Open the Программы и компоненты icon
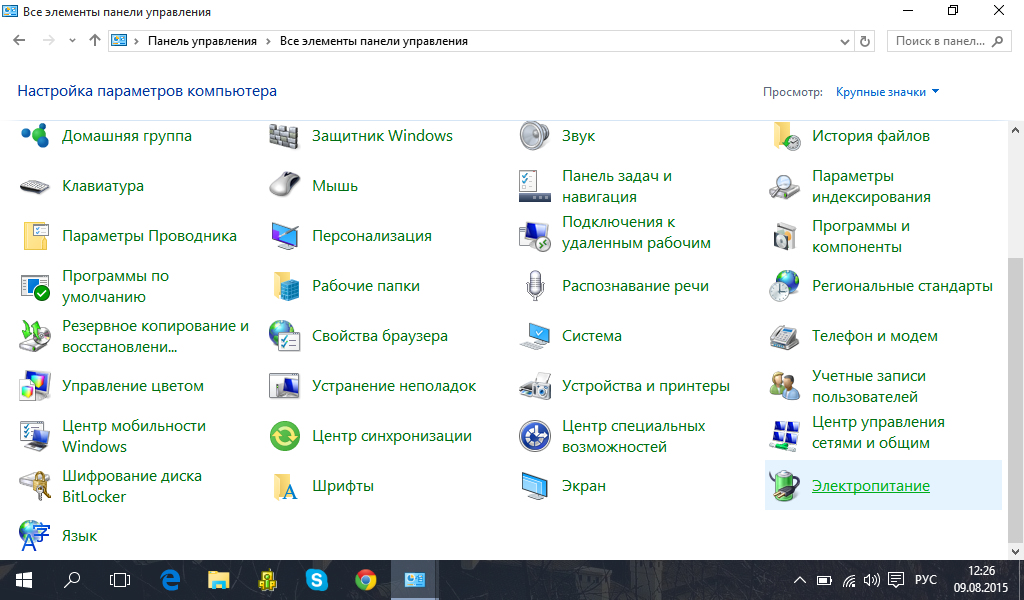The height and width of the screenshot is (600, 1024). tap(784, 236)
